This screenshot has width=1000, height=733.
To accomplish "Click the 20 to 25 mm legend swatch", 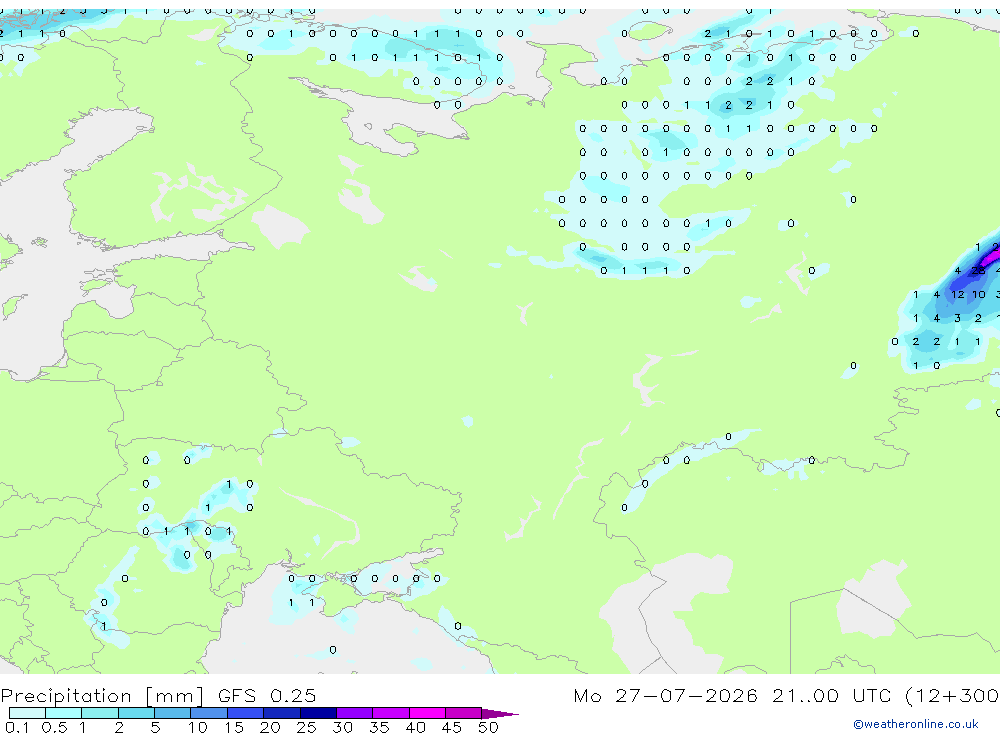I will [x=281, y=713].
